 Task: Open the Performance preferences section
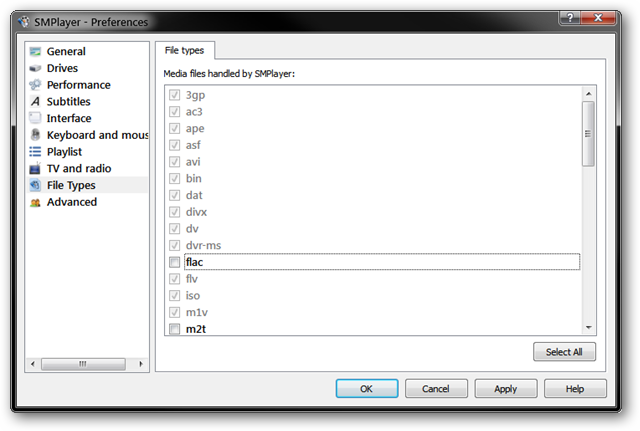click(x=78, y=85)
